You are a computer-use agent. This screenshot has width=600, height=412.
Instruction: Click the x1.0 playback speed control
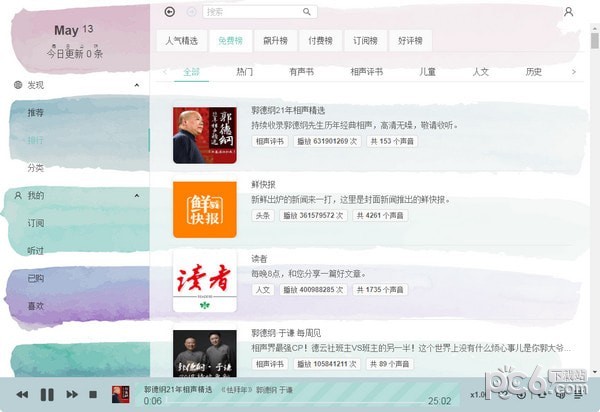point(477,394)
